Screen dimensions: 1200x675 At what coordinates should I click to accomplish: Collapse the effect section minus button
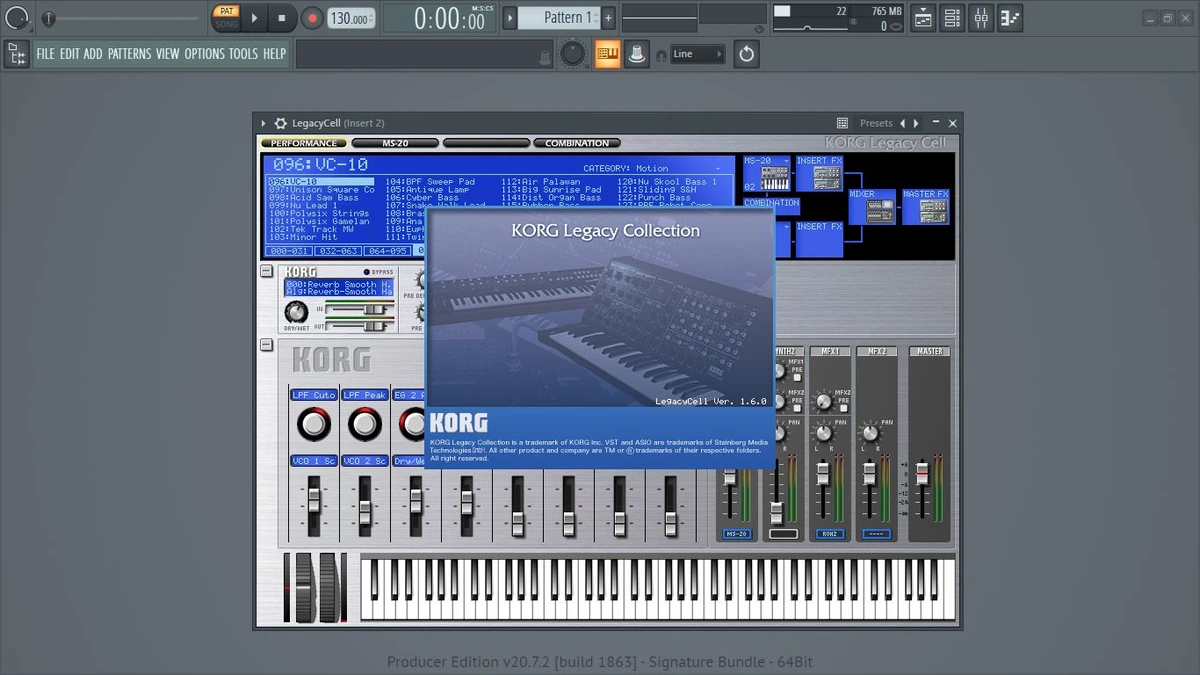point(266,271)
